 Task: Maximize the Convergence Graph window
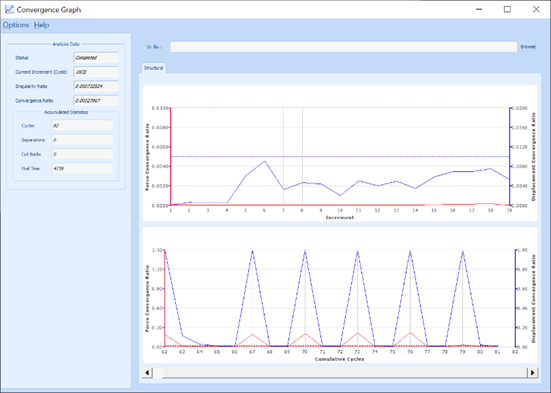coord(507,9)
